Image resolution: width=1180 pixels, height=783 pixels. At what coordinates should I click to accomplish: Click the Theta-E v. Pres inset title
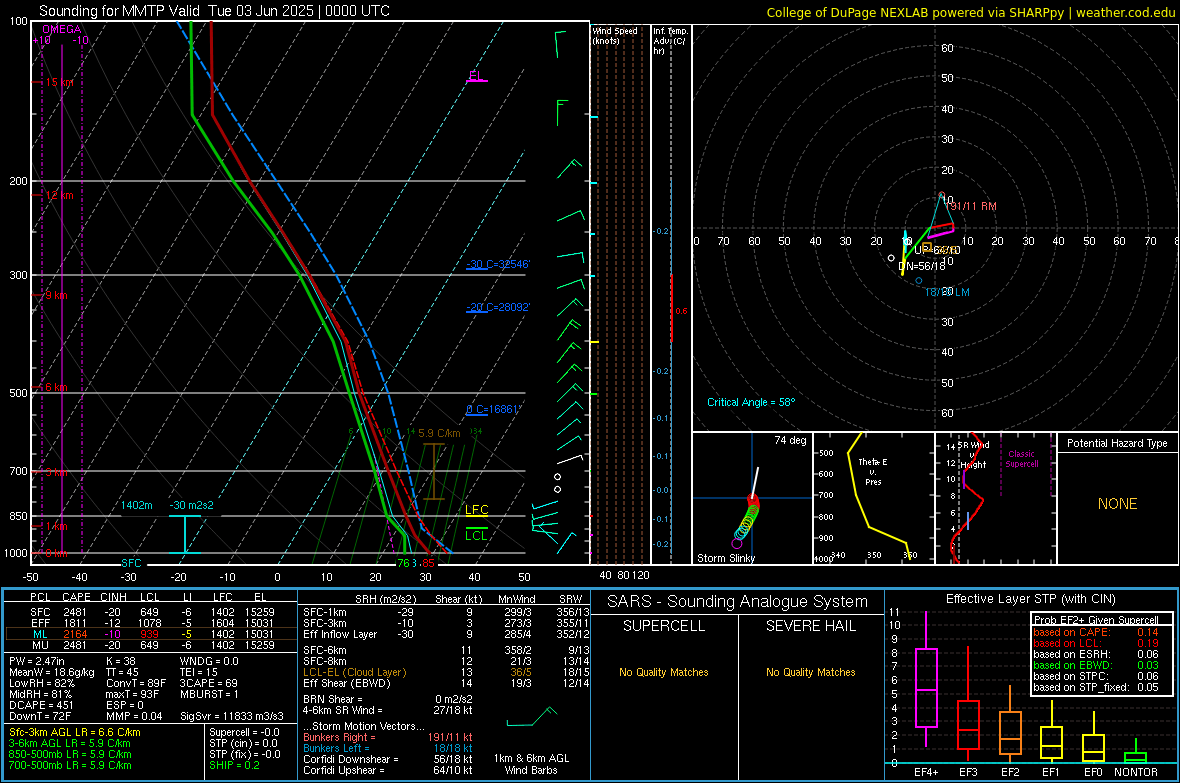click(873, 471)
